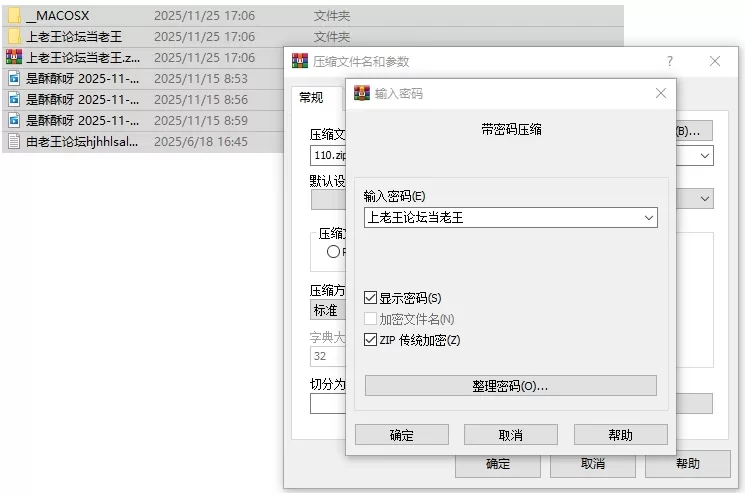Select the 上老王论坛当老王.z... archive icon
Viewport: 745px width, 495px height.
[x=14, y=57]
